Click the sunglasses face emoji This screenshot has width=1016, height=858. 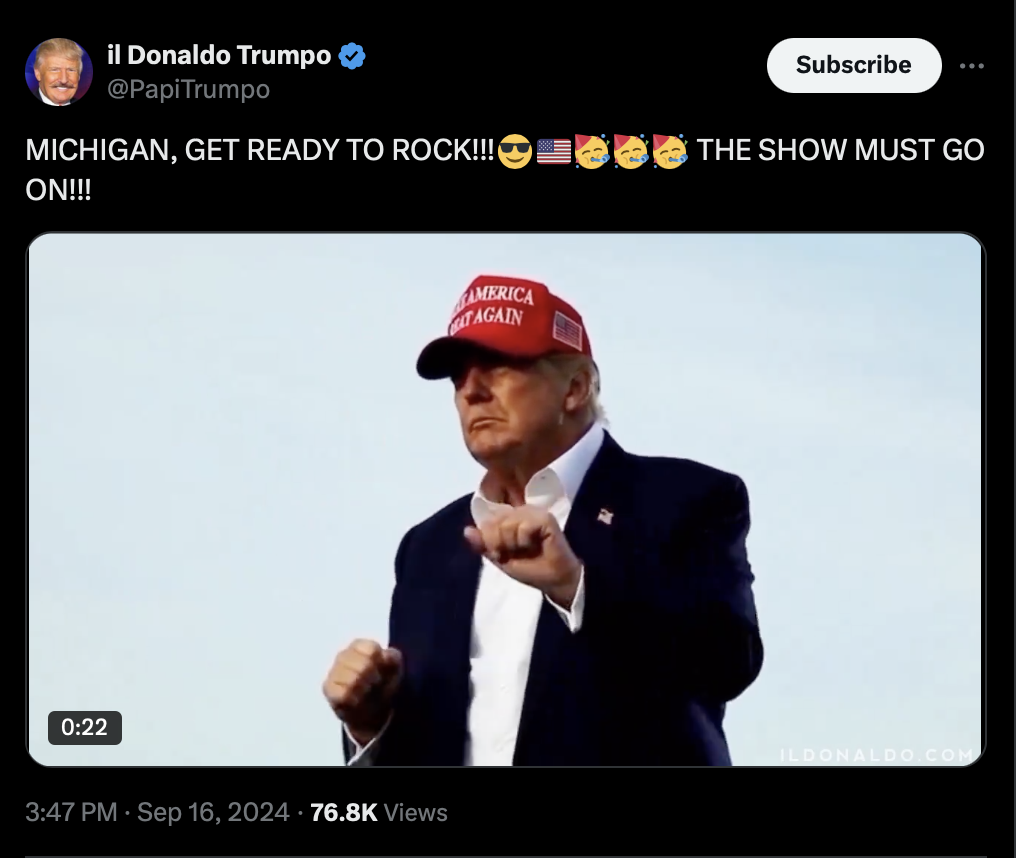pyautogui.click(x=515, y=151)
